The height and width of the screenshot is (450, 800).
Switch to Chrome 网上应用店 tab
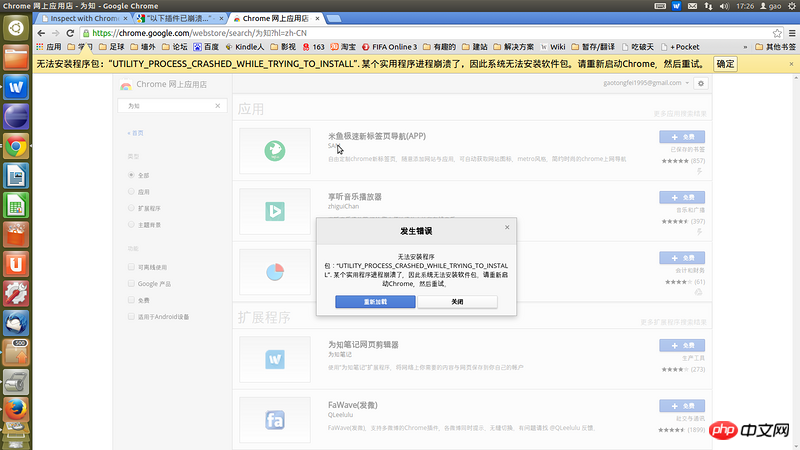(276, 18)
